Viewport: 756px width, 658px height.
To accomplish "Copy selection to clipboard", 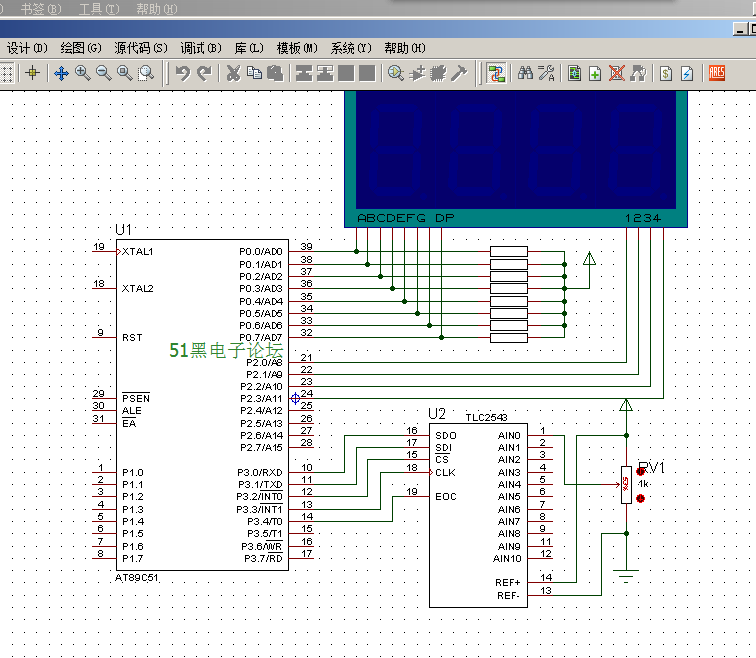I will (x=254, y=73).
